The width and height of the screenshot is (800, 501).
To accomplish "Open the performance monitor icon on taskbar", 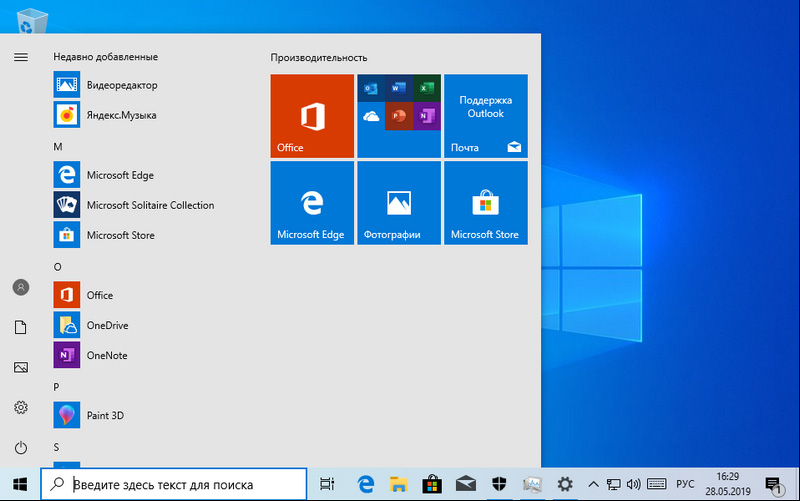I will 532,484.
